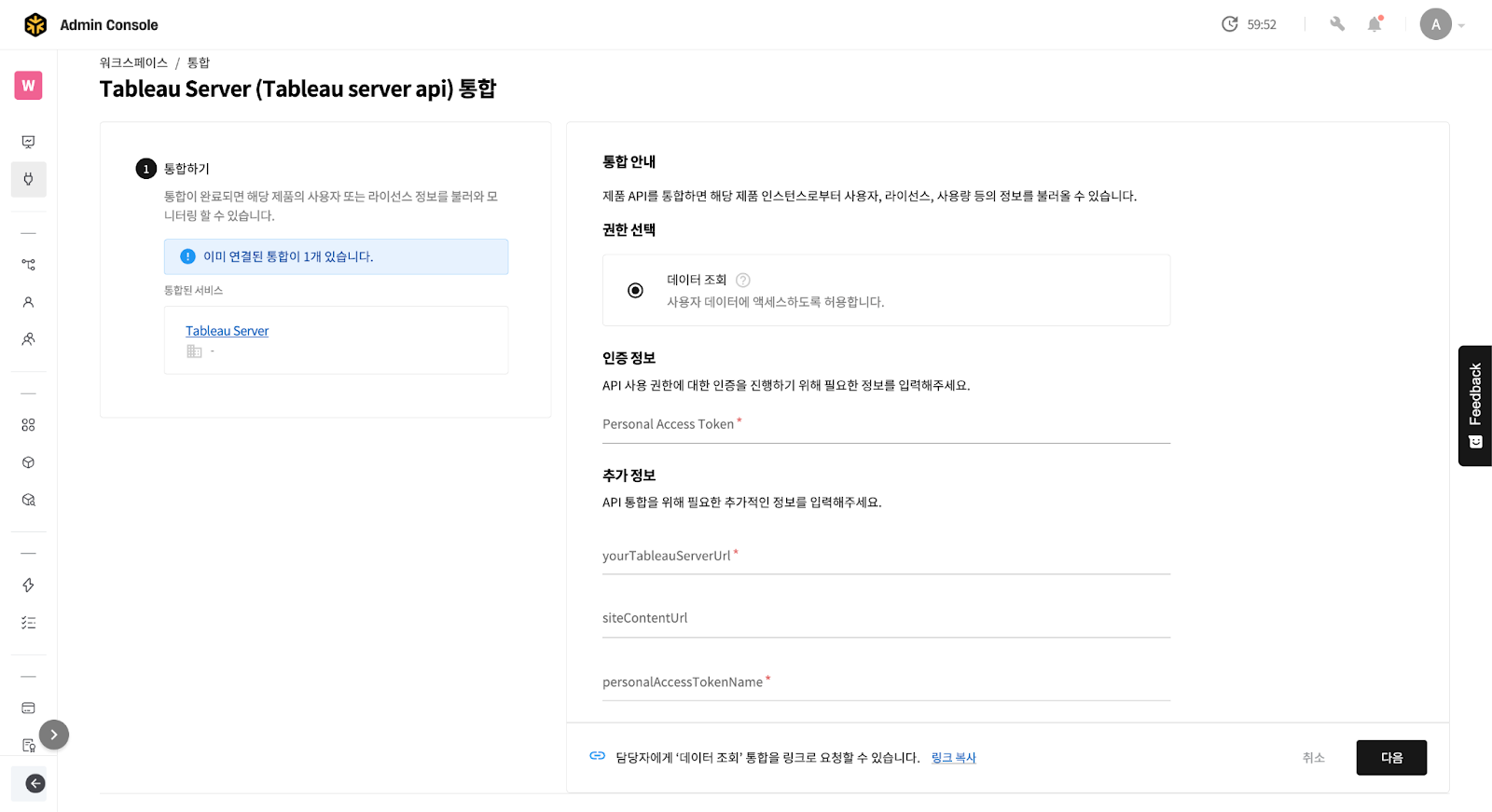
Task: Open the cube search icon in sidebar
Action: 28,500
